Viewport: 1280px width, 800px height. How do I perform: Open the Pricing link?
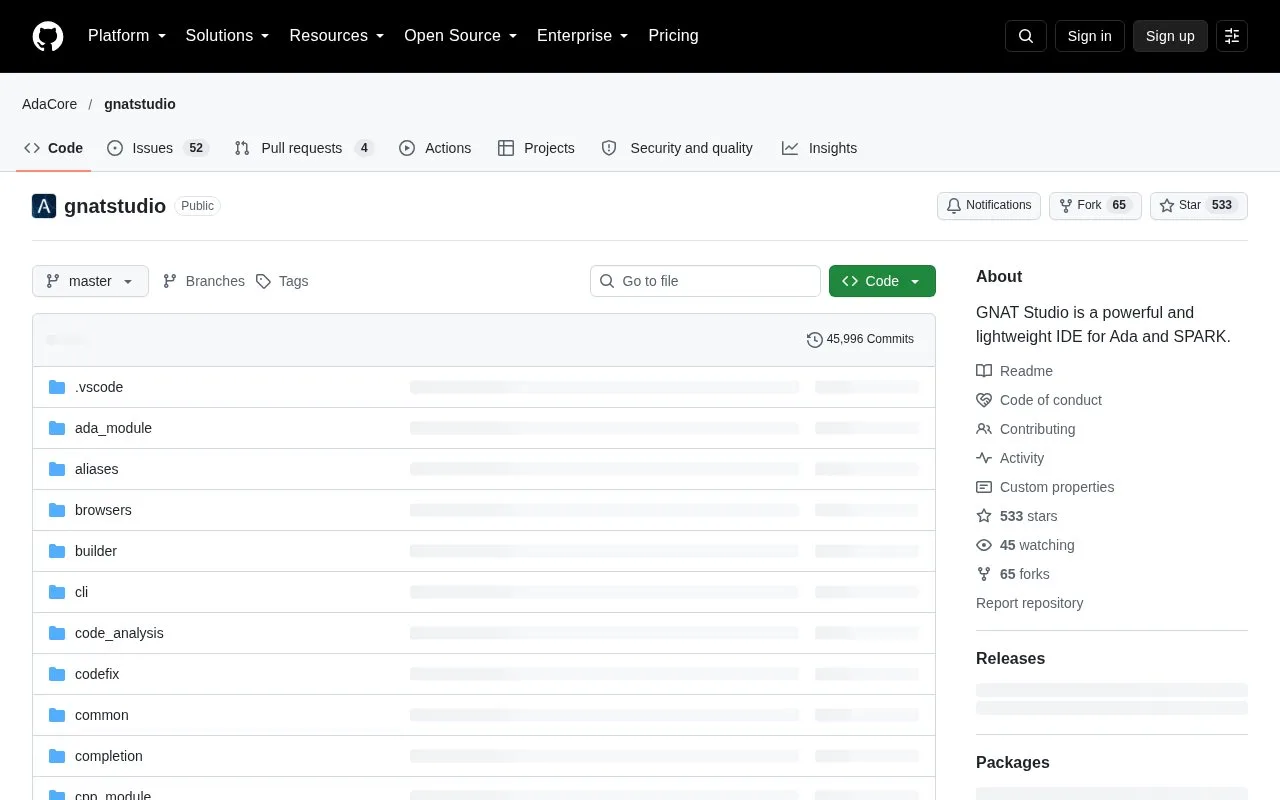[673, 36]
